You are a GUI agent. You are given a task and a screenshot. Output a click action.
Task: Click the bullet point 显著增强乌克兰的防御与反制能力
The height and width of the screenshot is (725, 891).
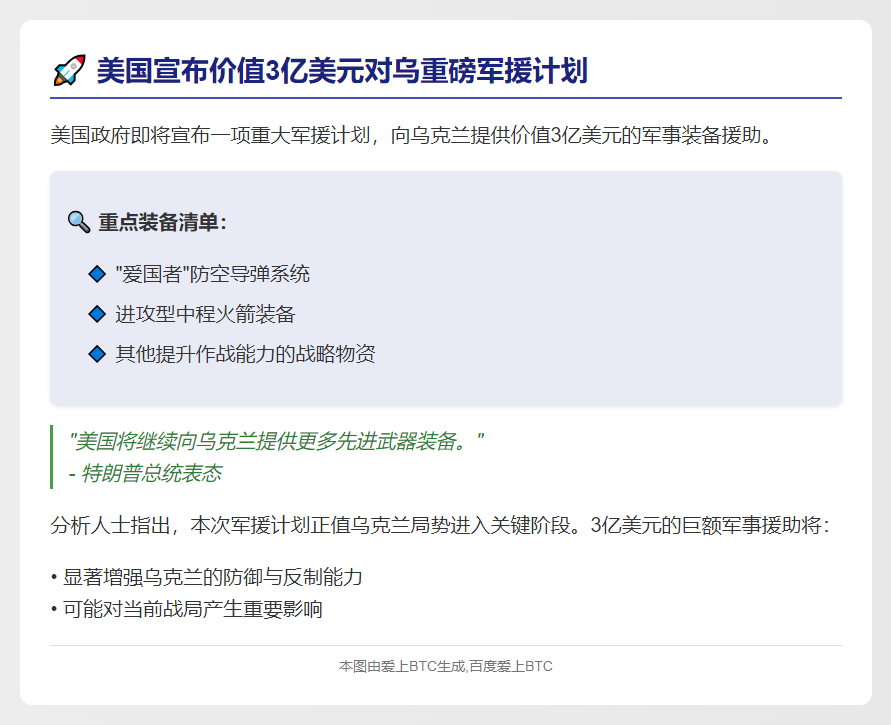pyautogui.click(x=206, y=577)
